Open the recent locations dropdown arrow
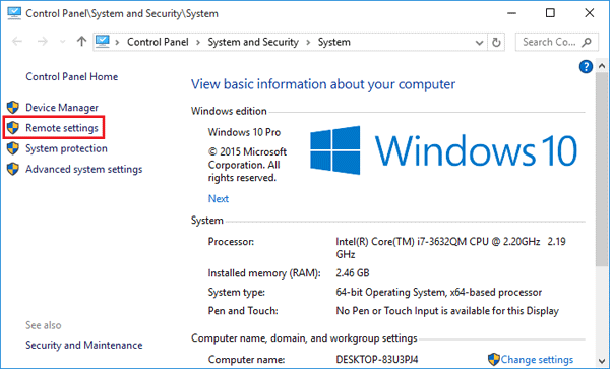This screenshot has width=610, height=369. point(62,42)
